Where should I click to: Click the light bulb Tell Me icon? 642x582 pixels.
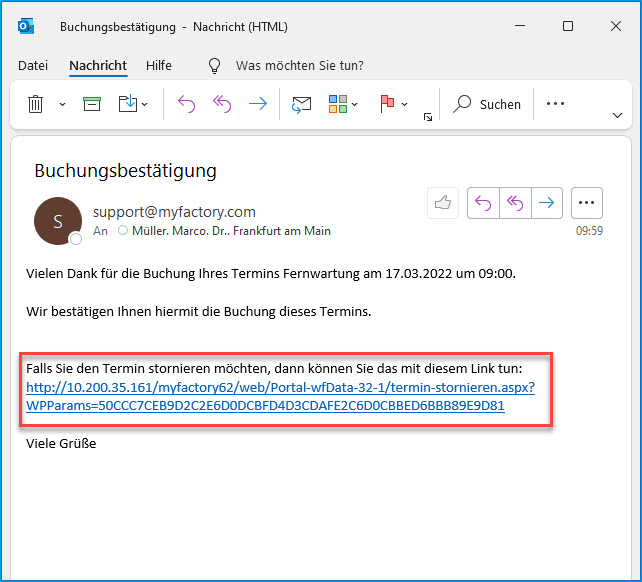click(x=215, y=66)
